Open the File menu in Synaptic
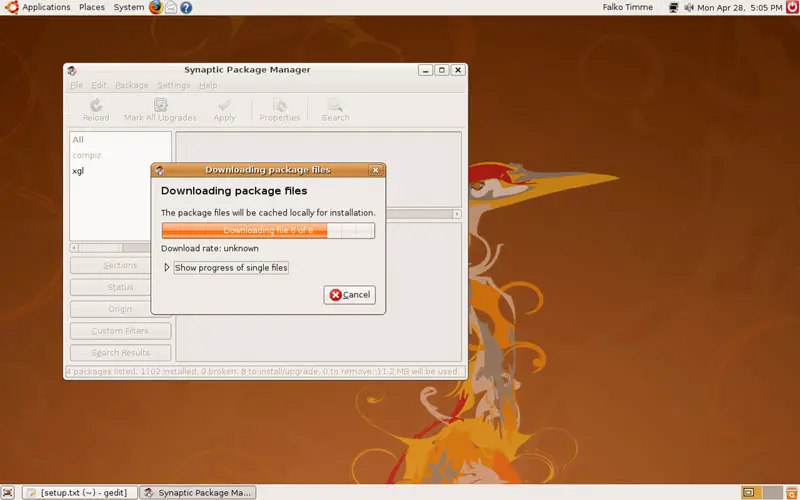 [76, 85]
